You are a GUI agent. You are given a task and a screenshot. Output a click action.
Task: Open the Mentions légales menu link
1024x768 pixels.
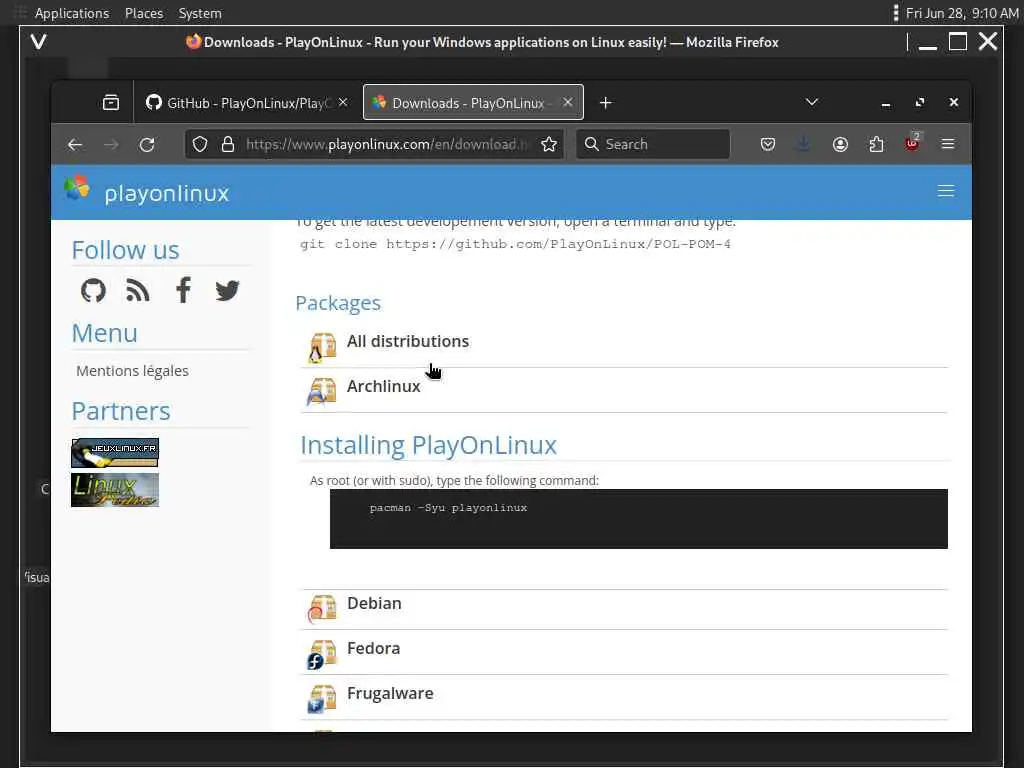[133, 371]
